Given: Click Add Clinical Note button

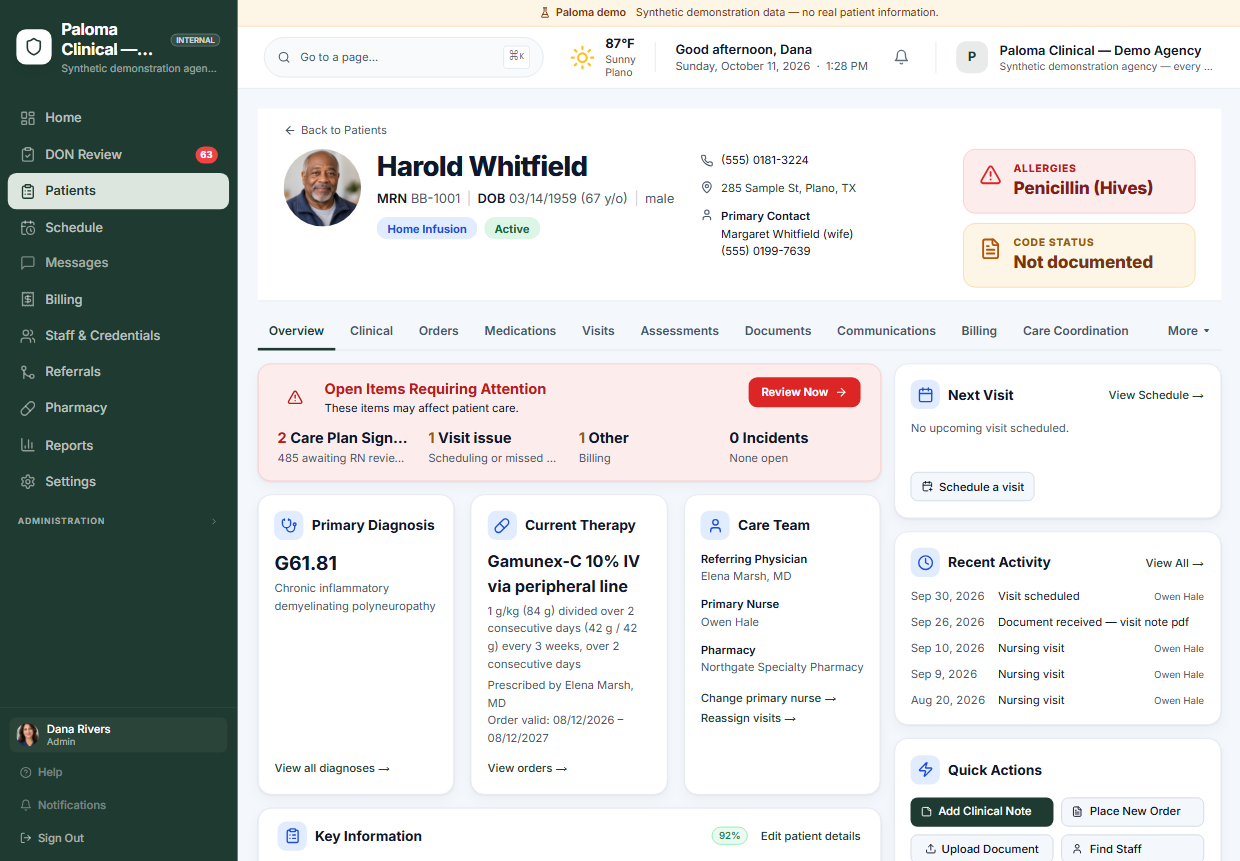Looking at the screenshot, I should [x=982, y=812].
